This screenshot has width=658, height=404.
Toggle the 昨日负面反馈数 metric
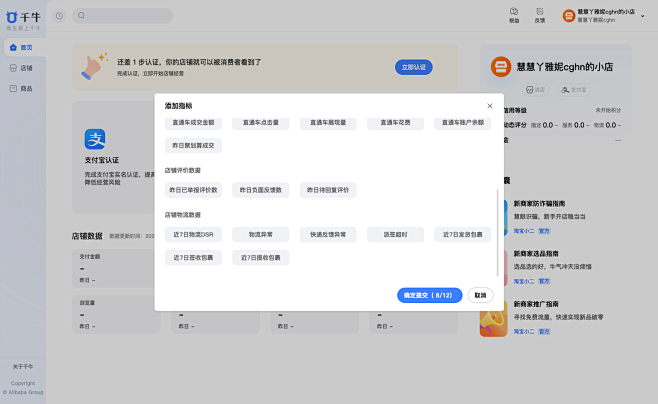tap(259, 189)
